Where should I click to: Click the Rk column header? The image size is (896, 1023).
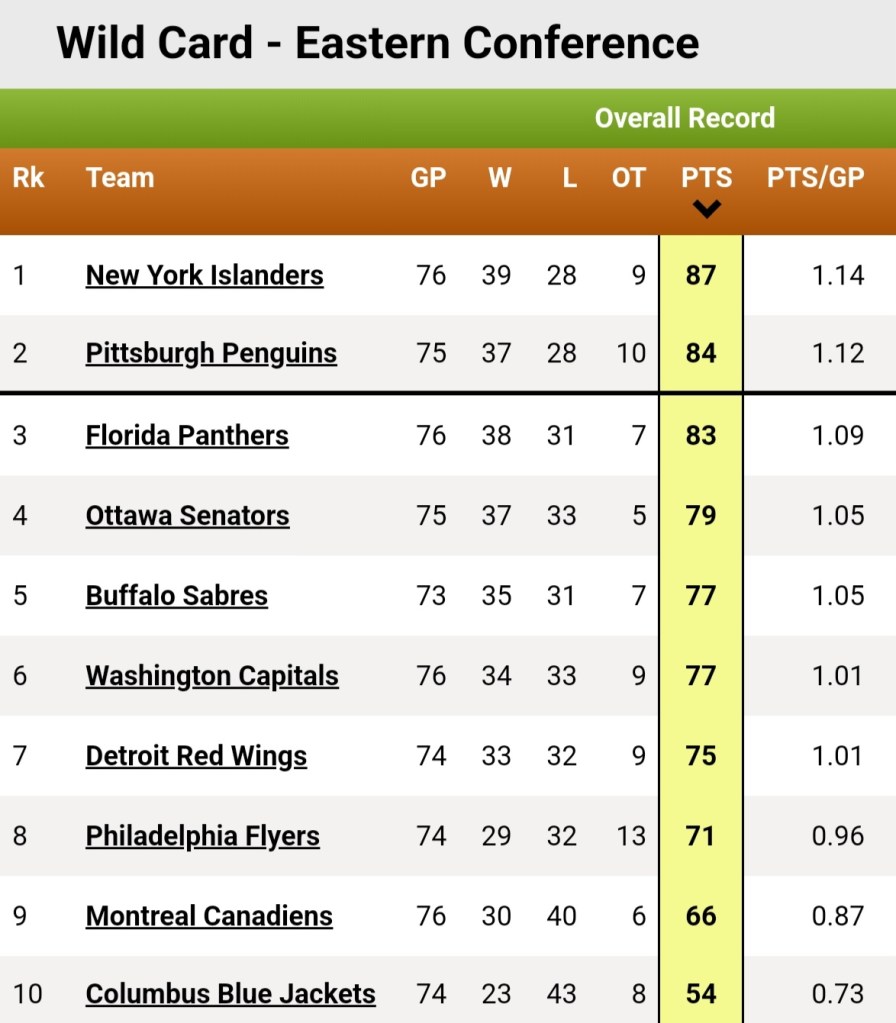click(x=29, y=177)
